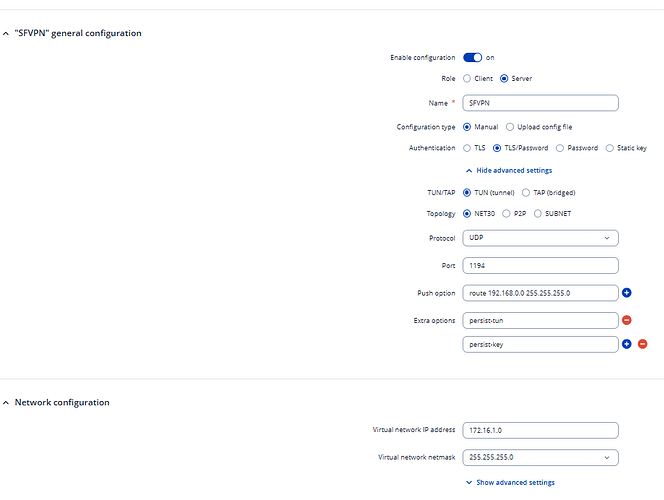
Task: Collapse the Network configuration section
Action: (6, 402)
